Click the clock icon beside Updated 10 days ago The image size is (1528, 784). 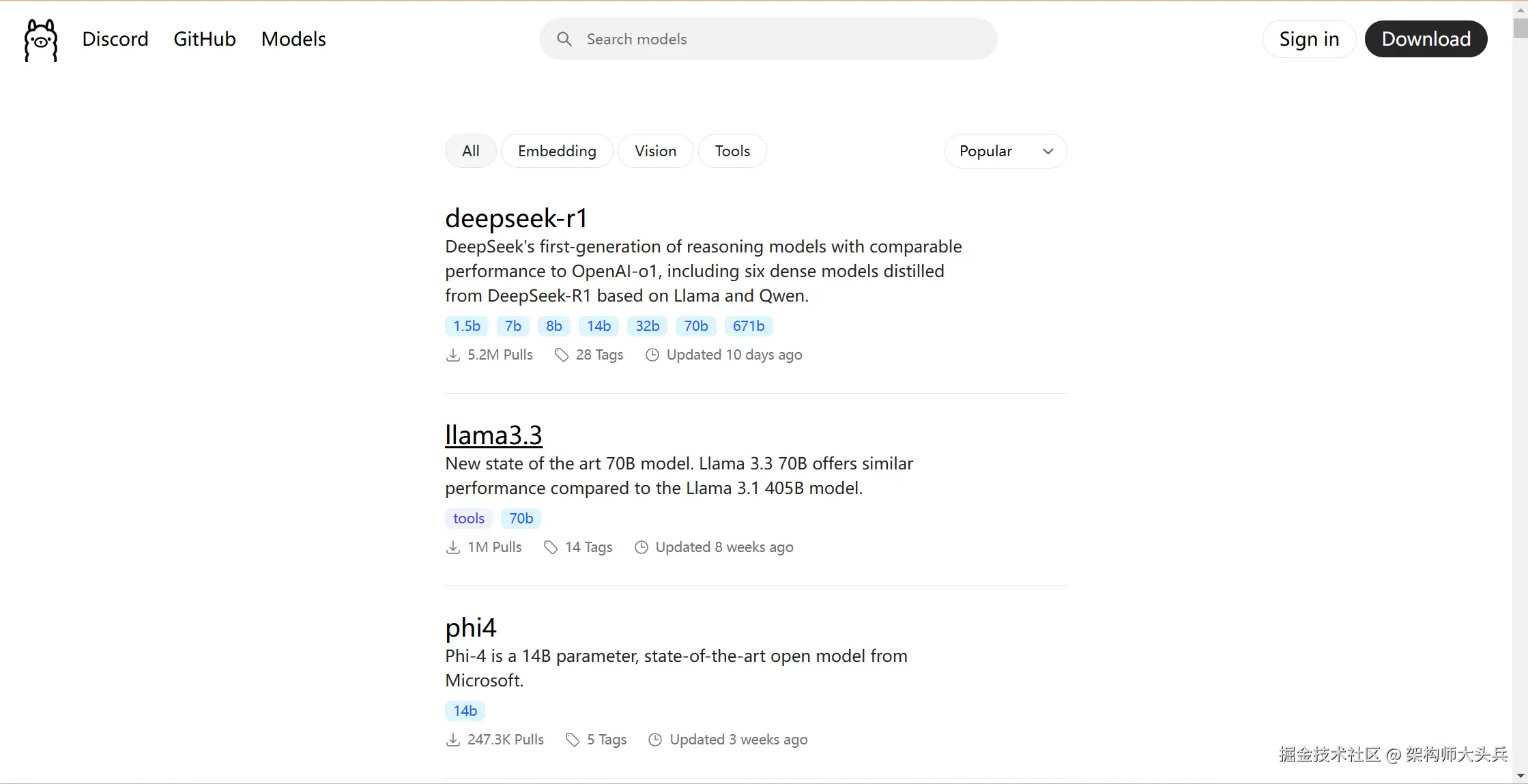click(x=652, y=355)
